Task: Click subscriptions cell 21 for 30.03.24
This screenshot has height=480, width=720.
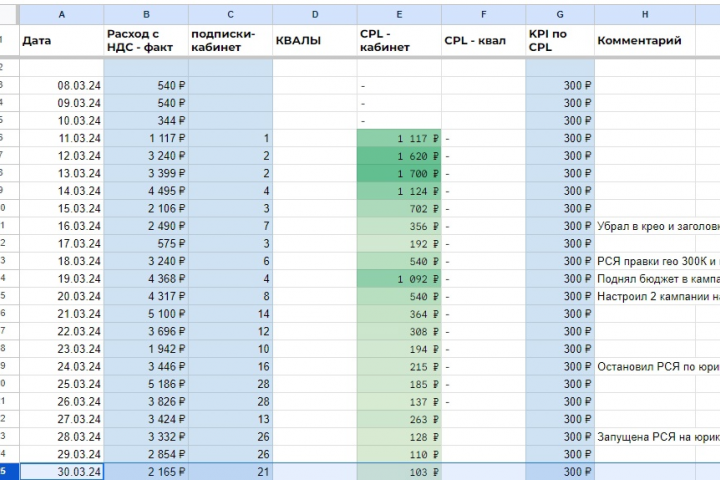Action: (x=231, y=472)
